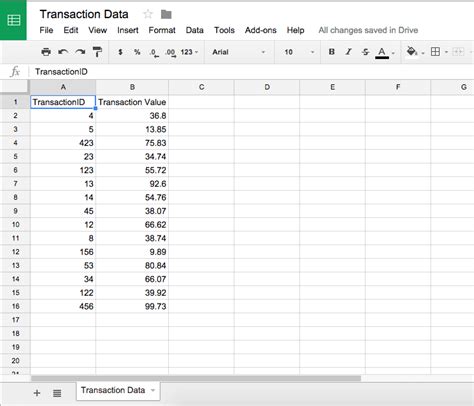Decrease decimal places
Screen dimensions: 474x406
pyautogui.click(x=154, y=52)
